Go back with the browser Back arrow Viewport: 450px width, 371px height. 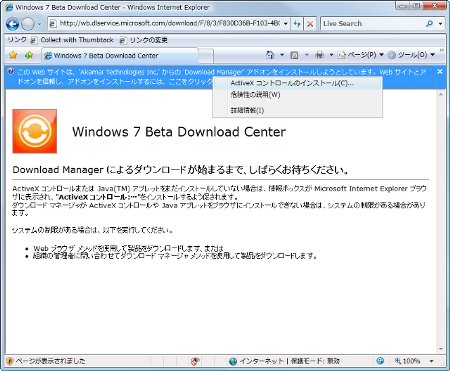[x=12, y=24]
